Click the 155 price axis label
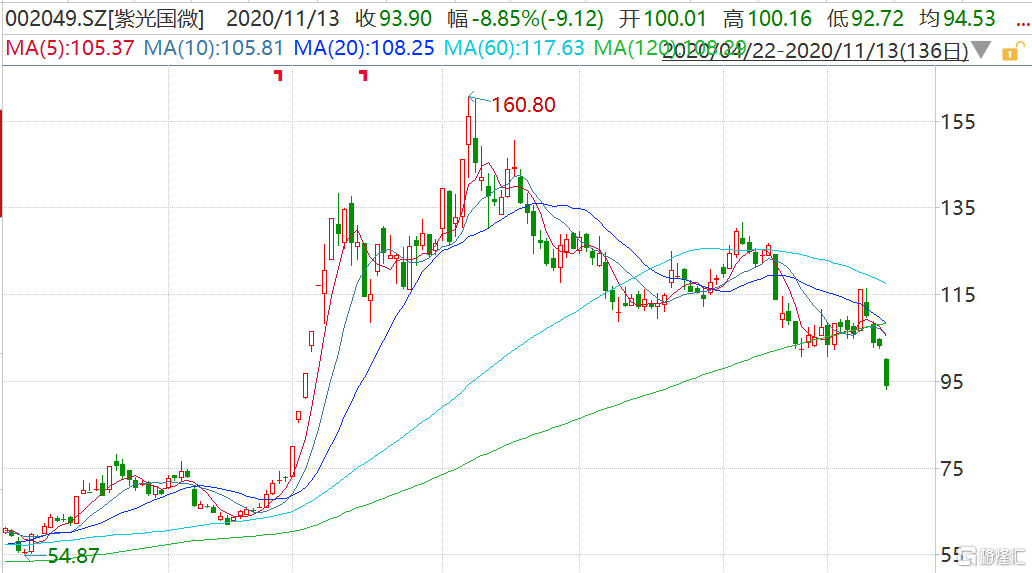The width and height of the screenshot is (1032, 573). [958, 122]
